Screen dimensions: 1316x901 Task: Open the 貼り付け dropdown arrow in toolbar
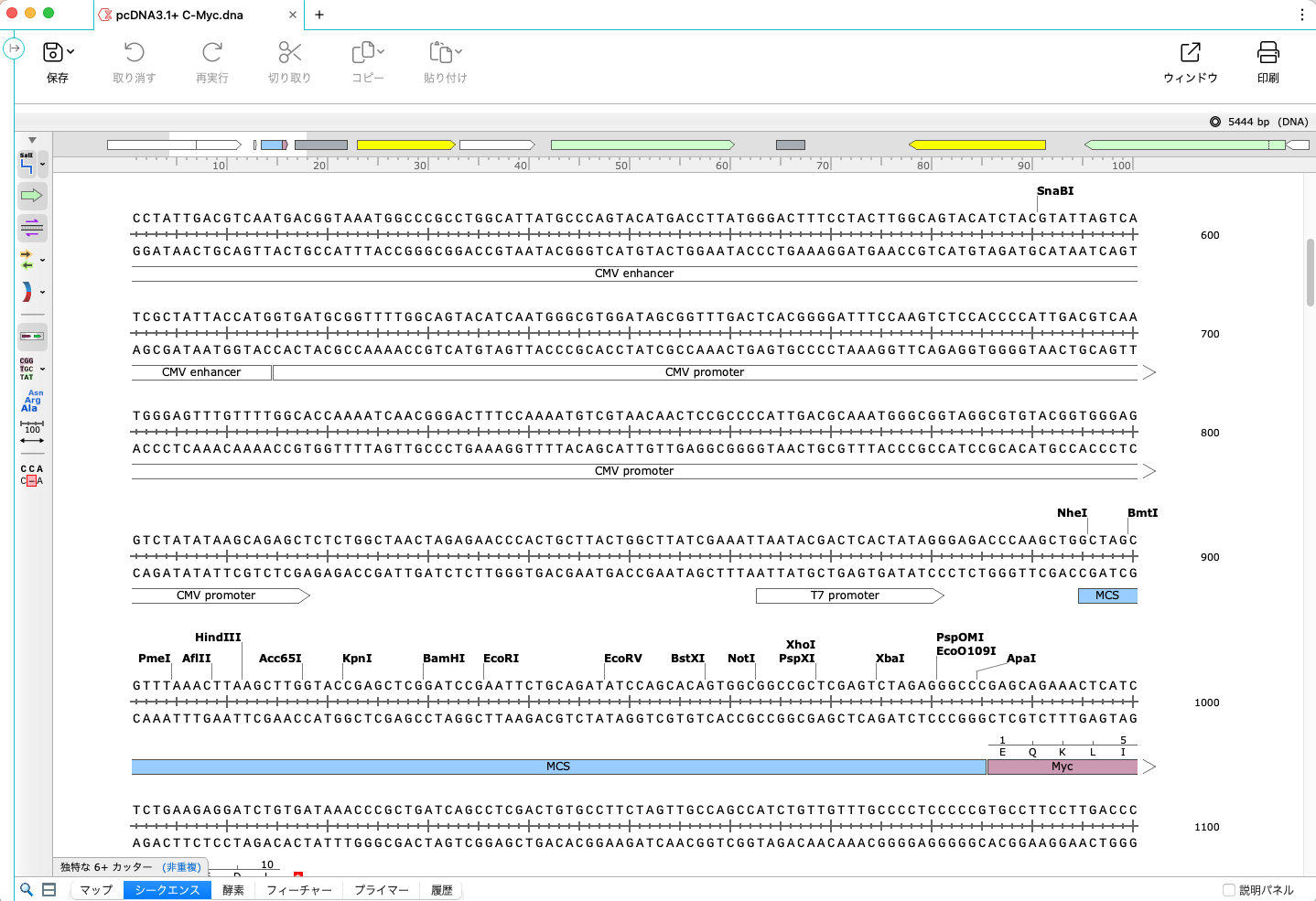point(458,52)
